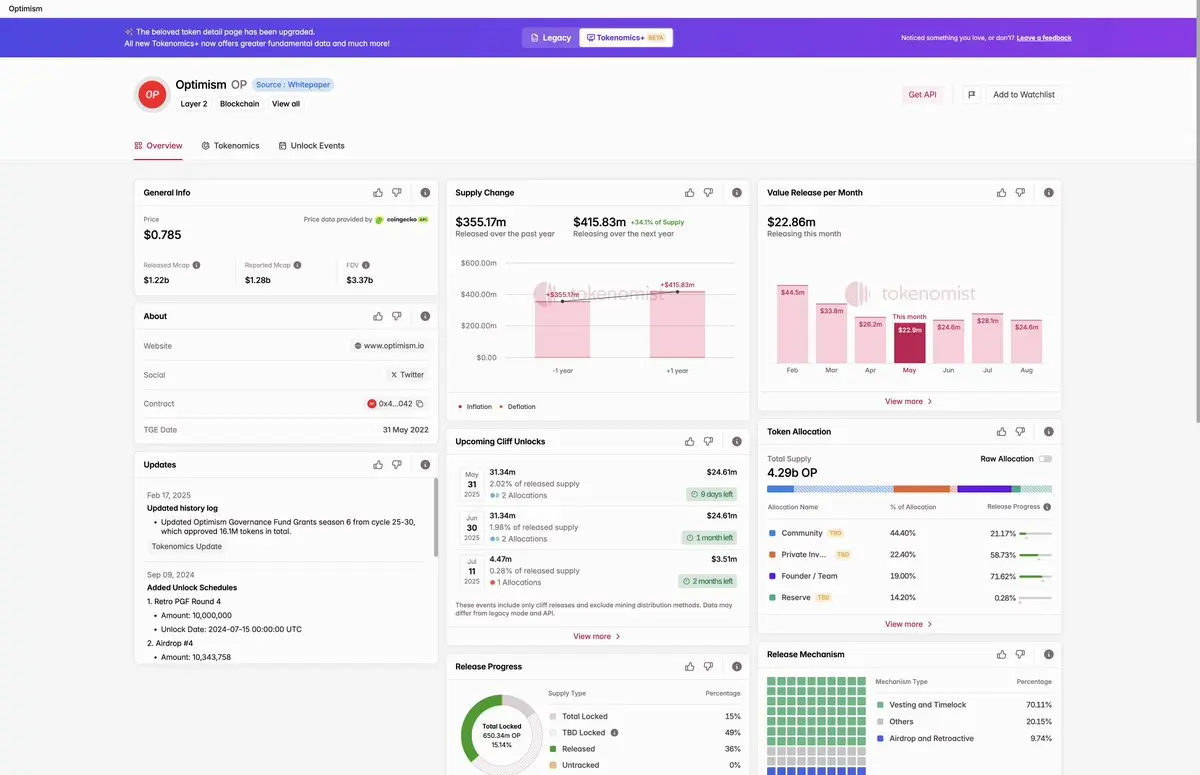
Task: Open the Unlock Events tab
Action: click(311, 146)
